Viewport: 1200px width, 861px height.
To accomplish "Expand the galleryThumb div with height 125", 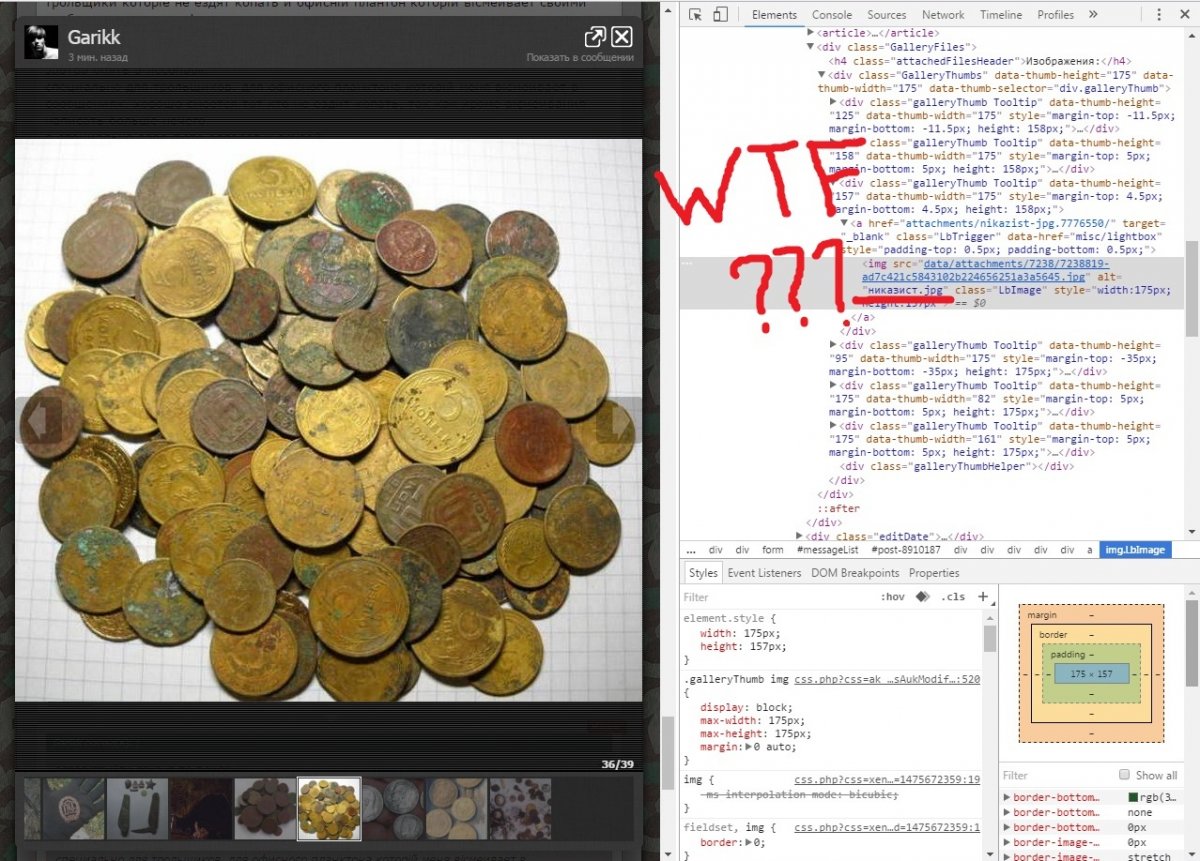I will pos(835,102).
